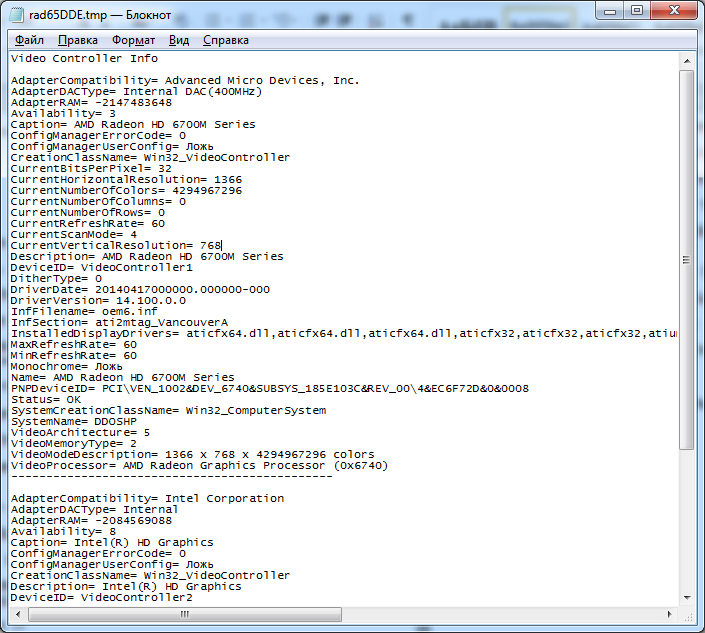This screenshot has width=705, height=633.
Task: Click the window resize grip corner
Action: [x=688, y=616]
